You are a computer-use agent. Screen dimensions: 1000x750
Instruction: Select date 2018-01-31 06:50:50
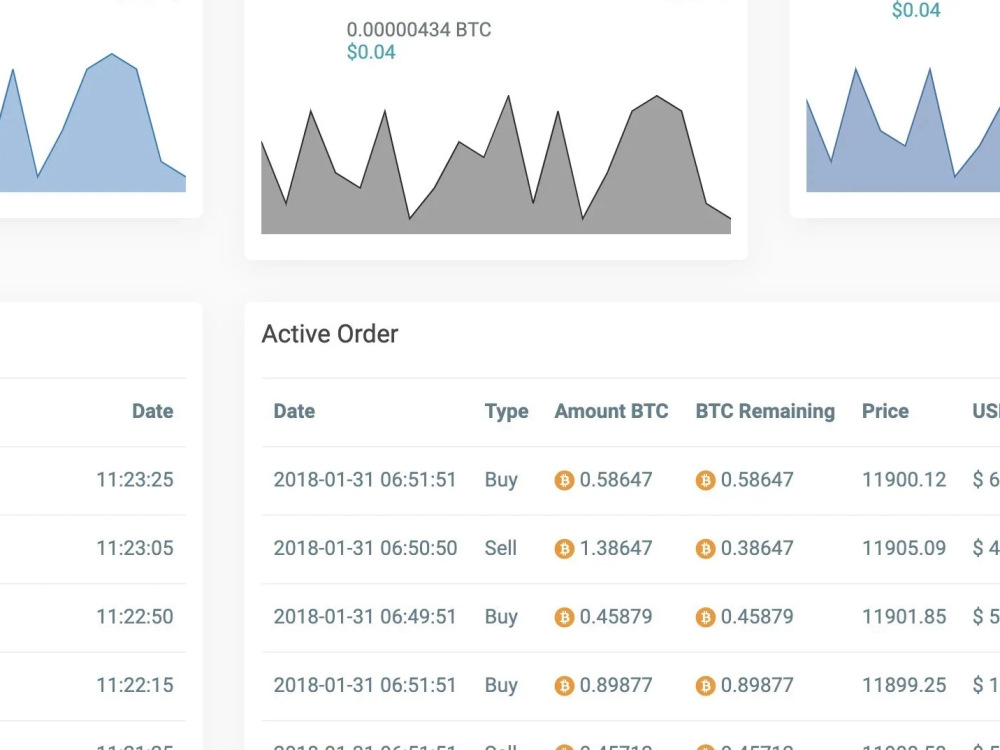[x=365, y=548]
